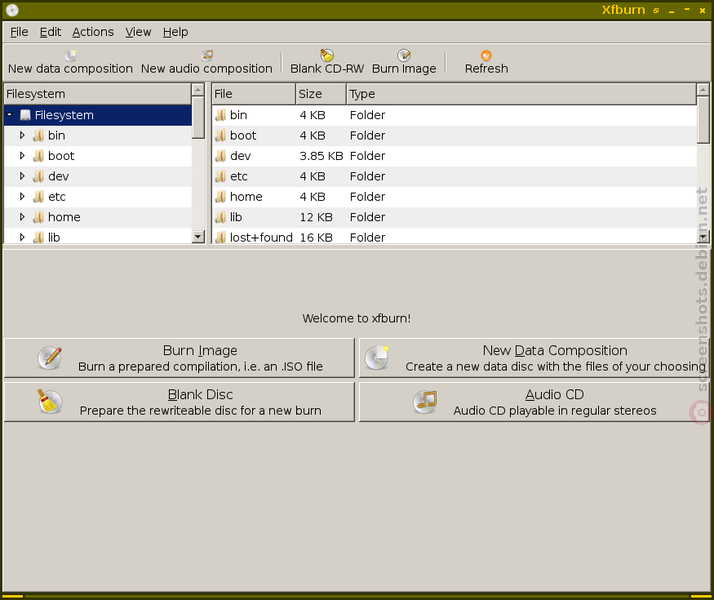Click the etc folder icon in tree
The height and width of the screenshot is (600, 714).
pyautogui.click(x=39, y=197)
